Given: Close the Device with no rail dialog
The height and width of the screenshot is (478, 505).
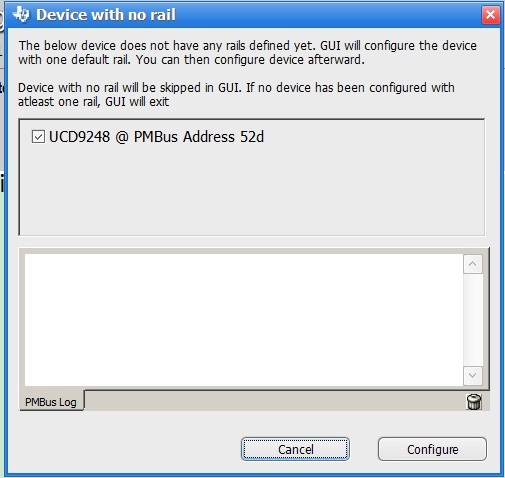Looking at the screenshot, I should (490, 15).
